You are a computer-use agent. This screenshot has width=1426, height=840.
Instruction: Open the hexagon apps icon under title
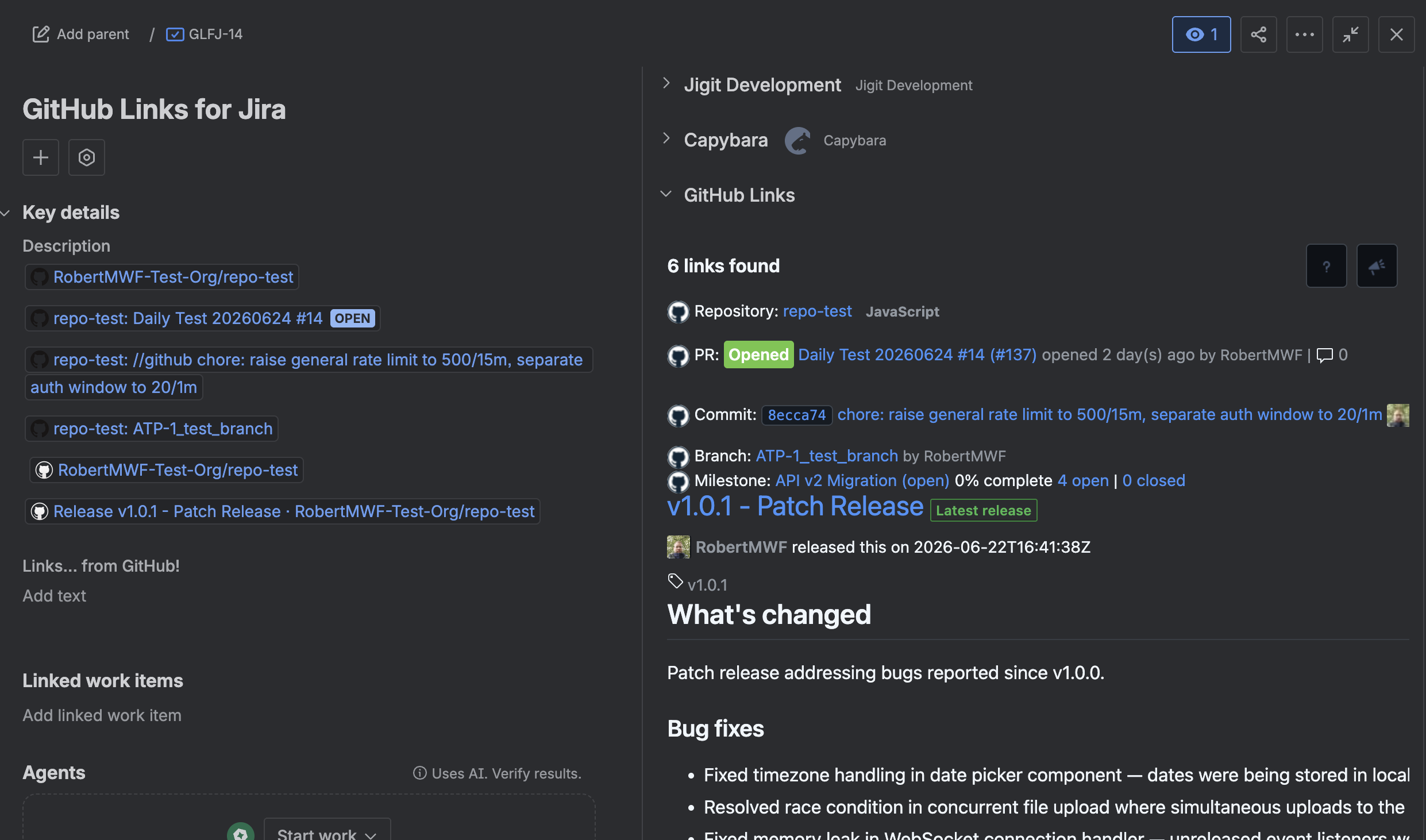(87, 157)
